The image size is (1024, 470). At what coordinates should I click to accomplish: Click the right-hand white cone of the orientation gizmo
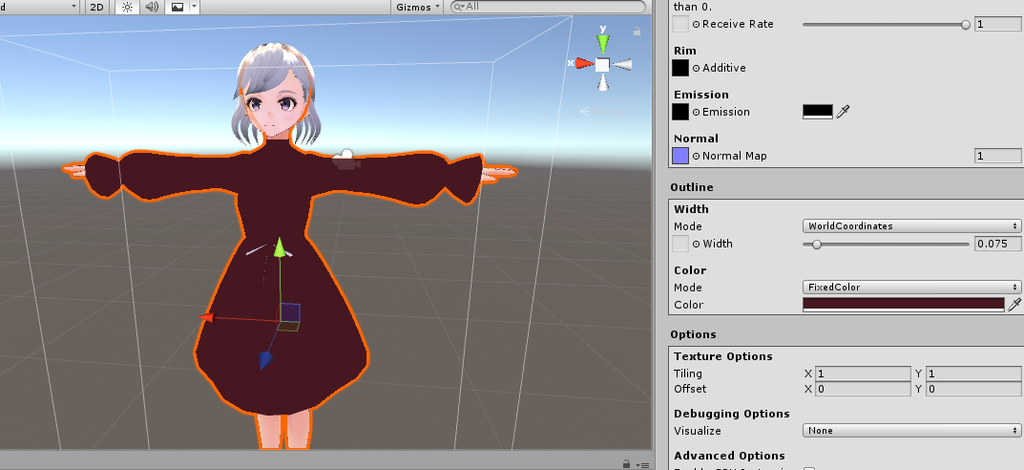623,64
